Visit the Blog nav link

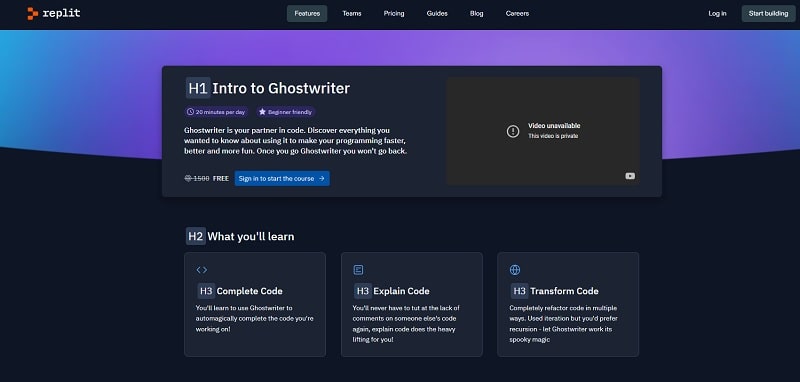(x=477, y=14)
